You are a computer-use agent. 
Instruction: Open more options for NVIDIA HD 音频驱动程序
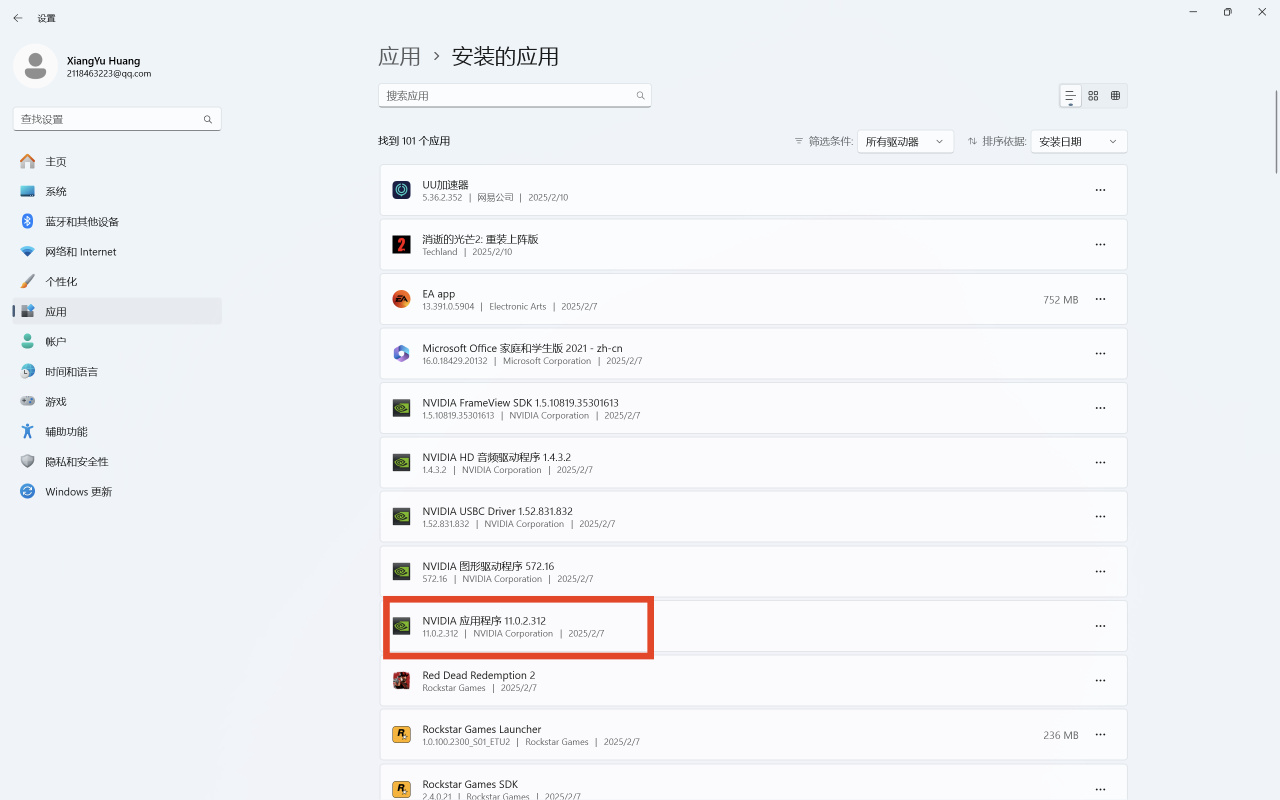[1100, 462]
